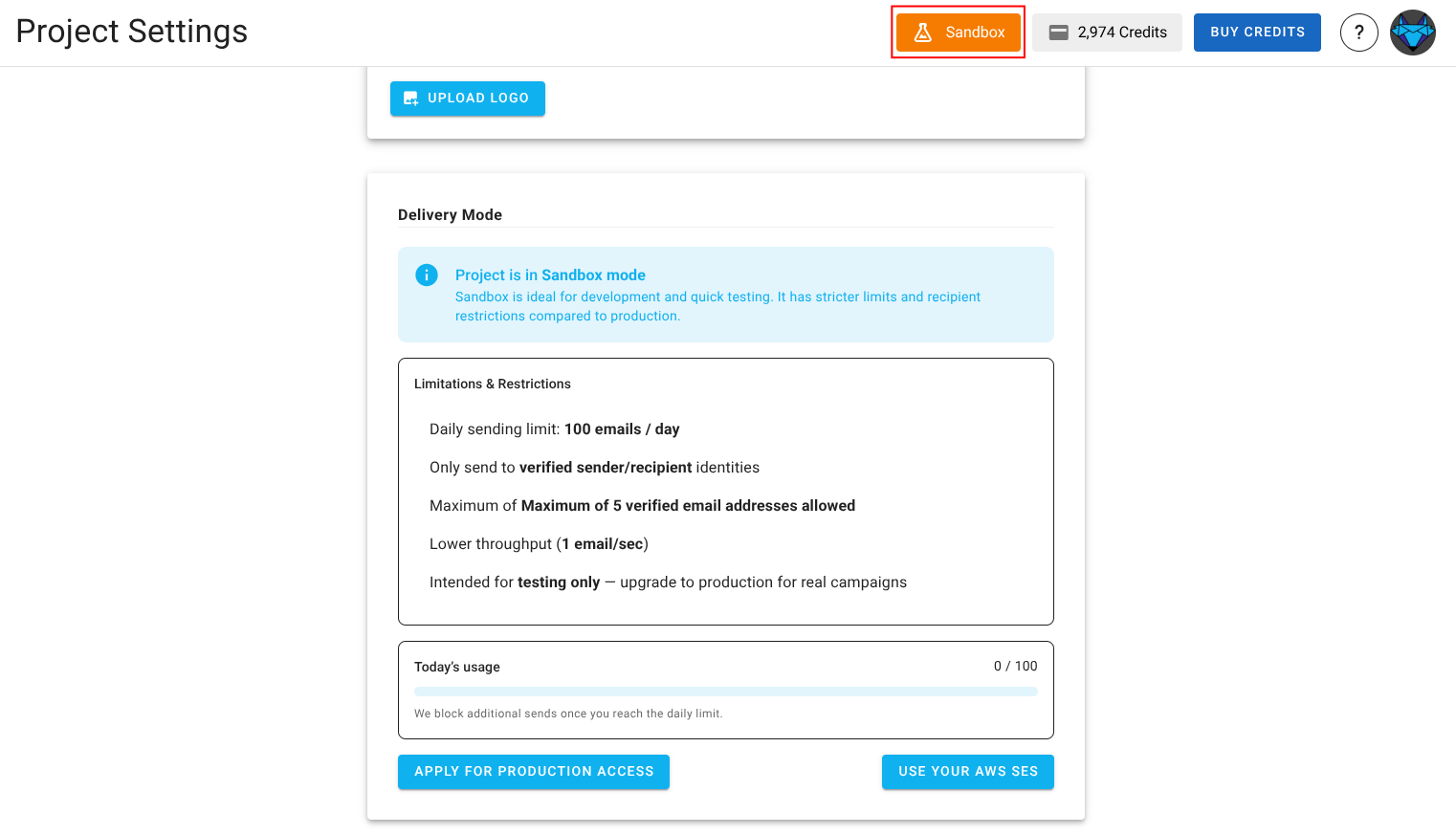1456x835 pixels.
Task: Click the image icon on the Upload Logo button
Action: [x=410, y=98]
